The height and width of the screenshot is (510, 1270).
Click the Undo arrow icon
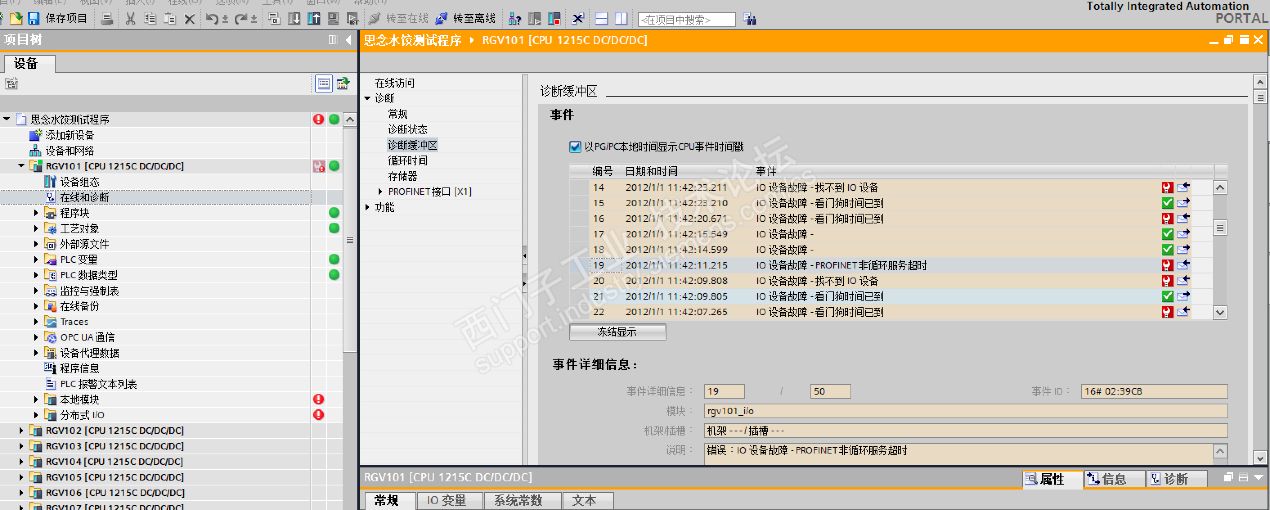coord(212,18)
